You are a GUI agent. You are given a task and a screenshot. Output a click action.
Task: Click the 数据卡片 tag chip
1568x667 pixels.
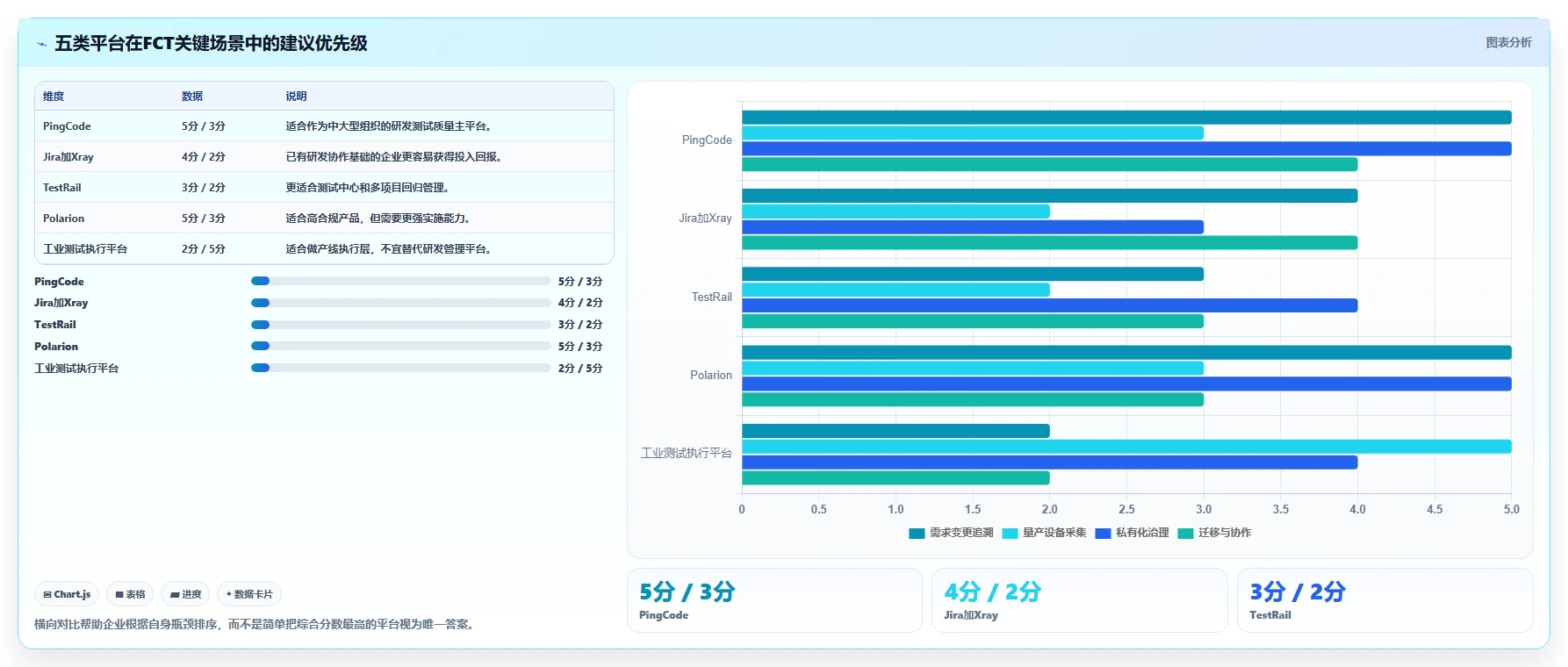[249, 594]
